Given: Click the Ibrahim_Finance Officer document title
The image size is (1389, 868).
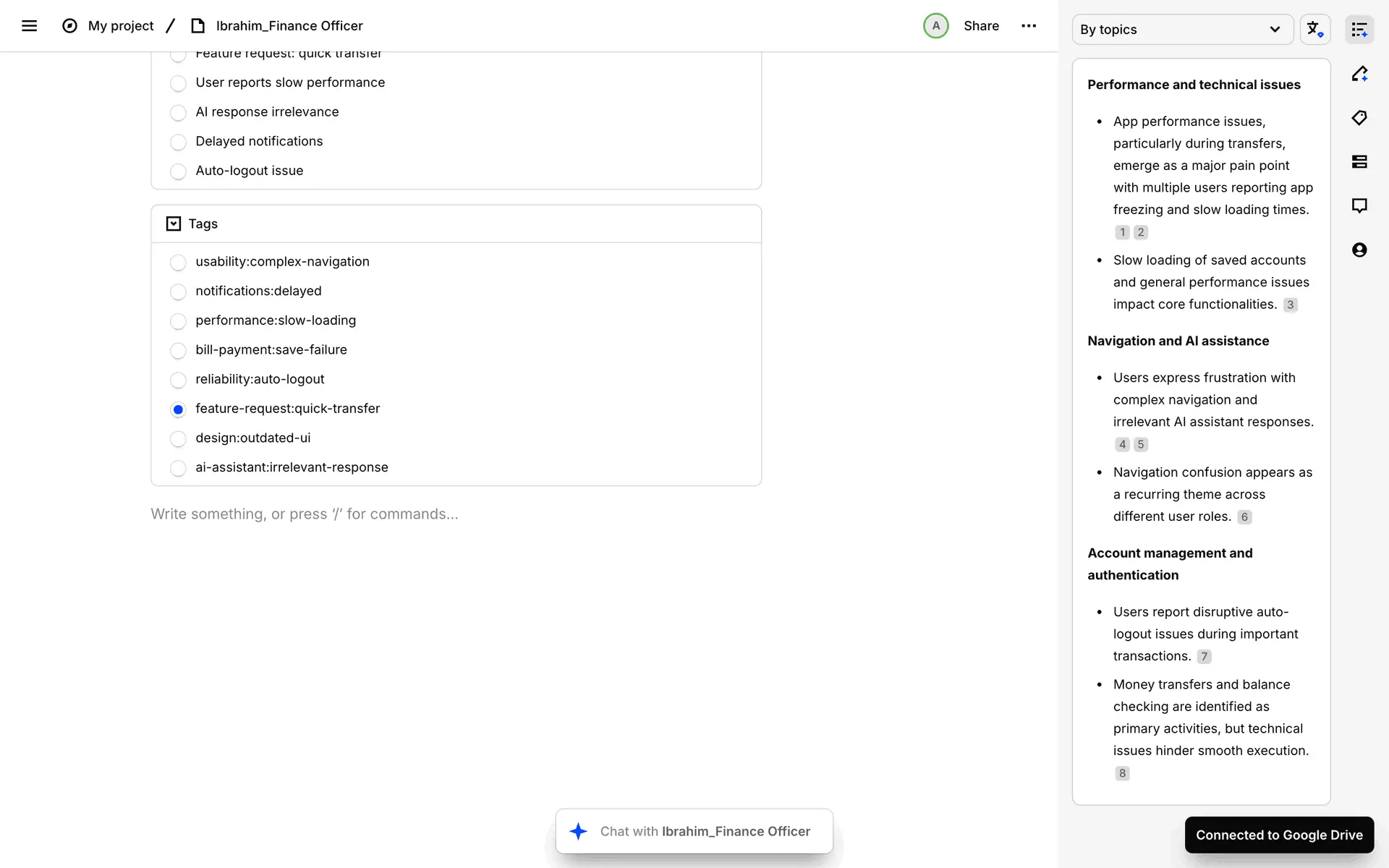Looking at the screenshot, I should click(x=289, y=26).
